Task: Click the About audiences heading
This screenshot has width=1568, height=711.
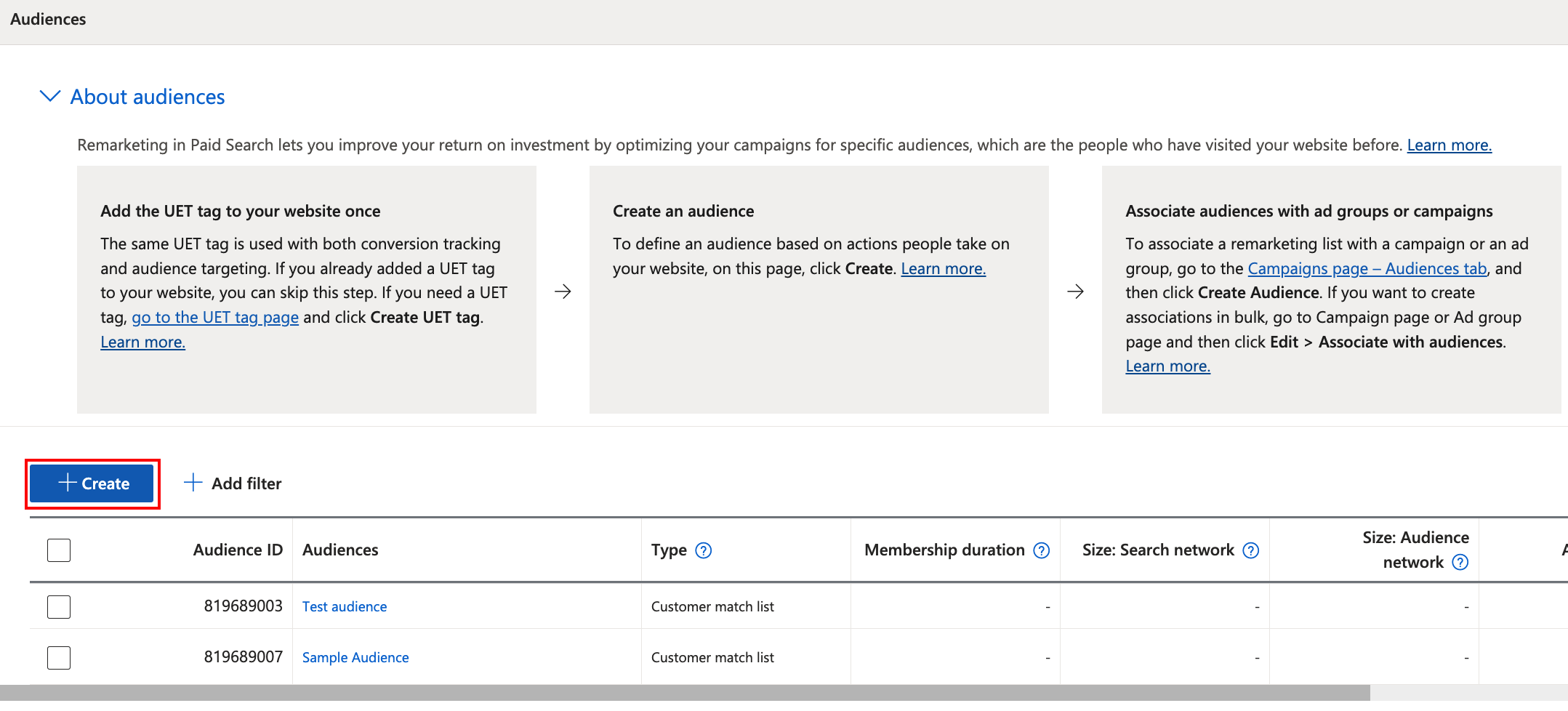Action: pos(148,97)
